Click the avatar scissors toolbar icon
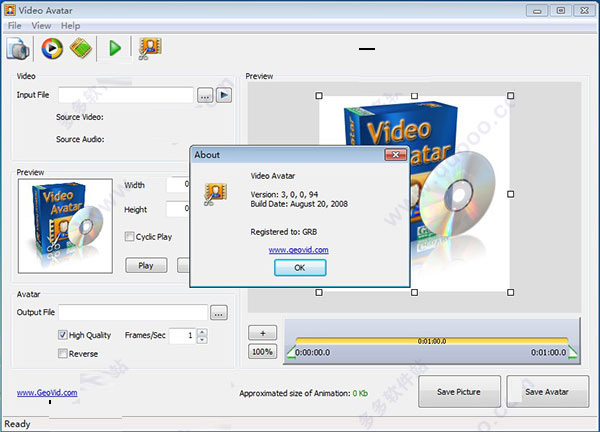Image resolution: width=600 pixels, height=432 pixels. coord(150,49)
